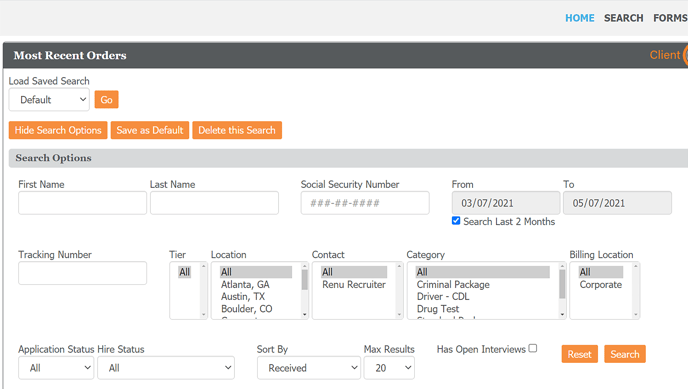688x389 pixels.
Task: Select All in Billing Location list
Action: click(x=601, y=272)
